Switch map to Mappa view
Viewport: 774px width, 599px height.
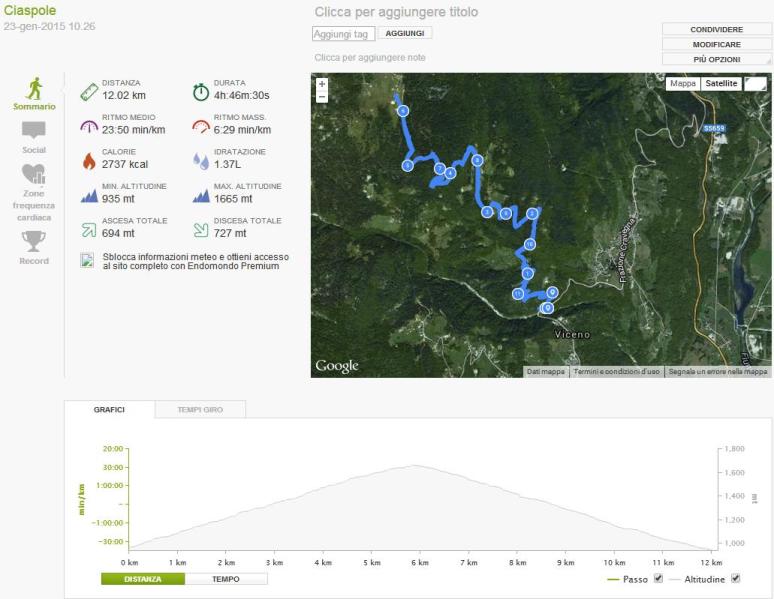coord(683,84)
